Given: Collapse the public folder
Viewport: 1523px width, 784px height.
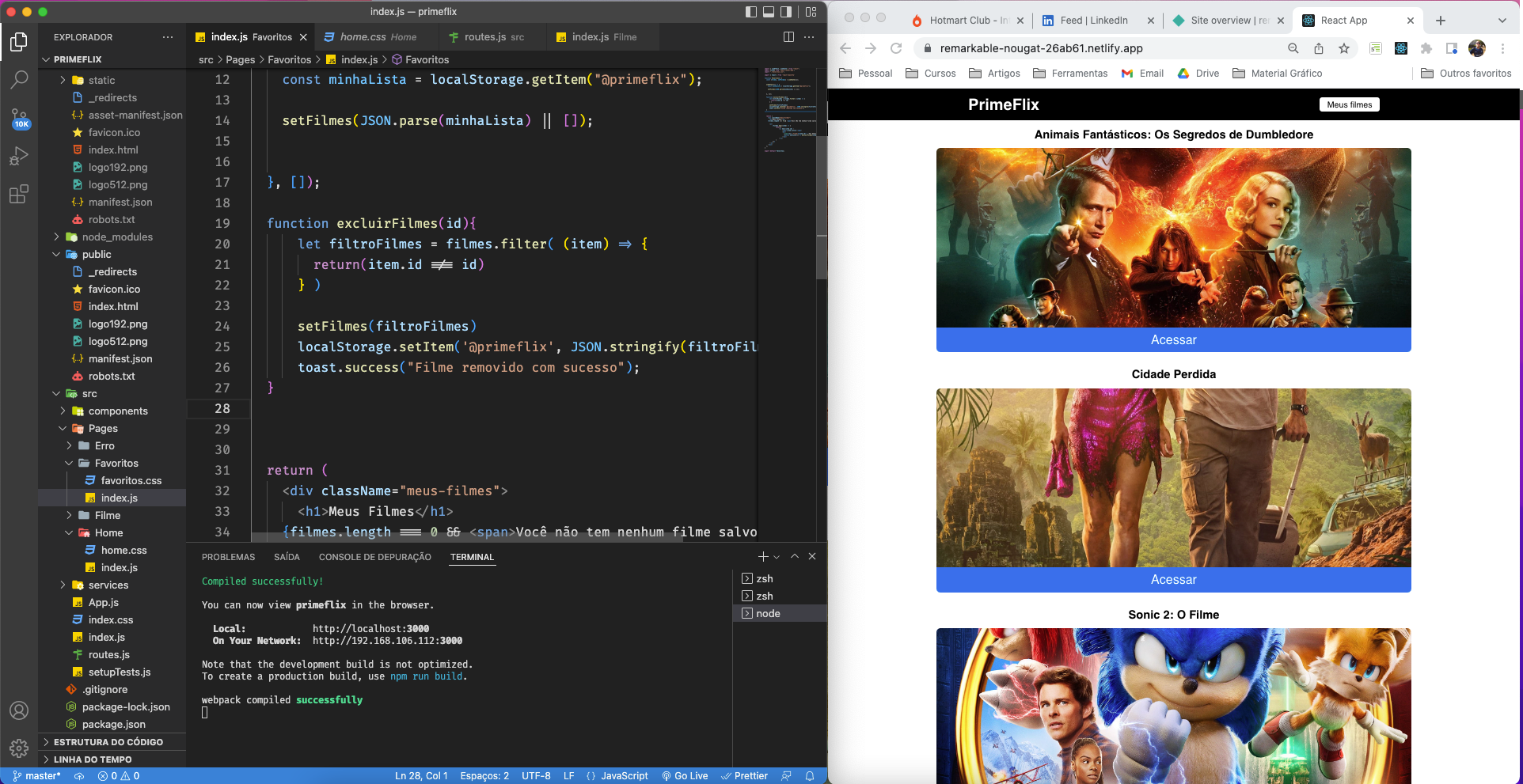Looking at the screenshot, I should [x=112, y=254].
